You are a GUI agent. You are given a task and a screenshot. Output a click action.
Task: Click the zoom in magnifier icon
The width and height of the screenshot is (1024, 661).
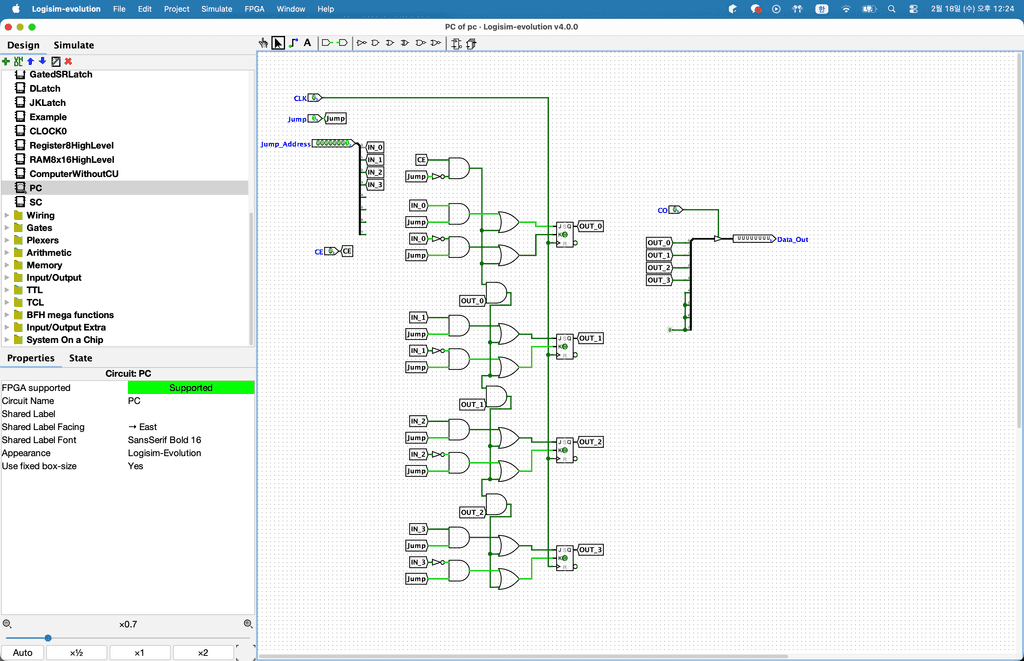(x=248, y=624)
